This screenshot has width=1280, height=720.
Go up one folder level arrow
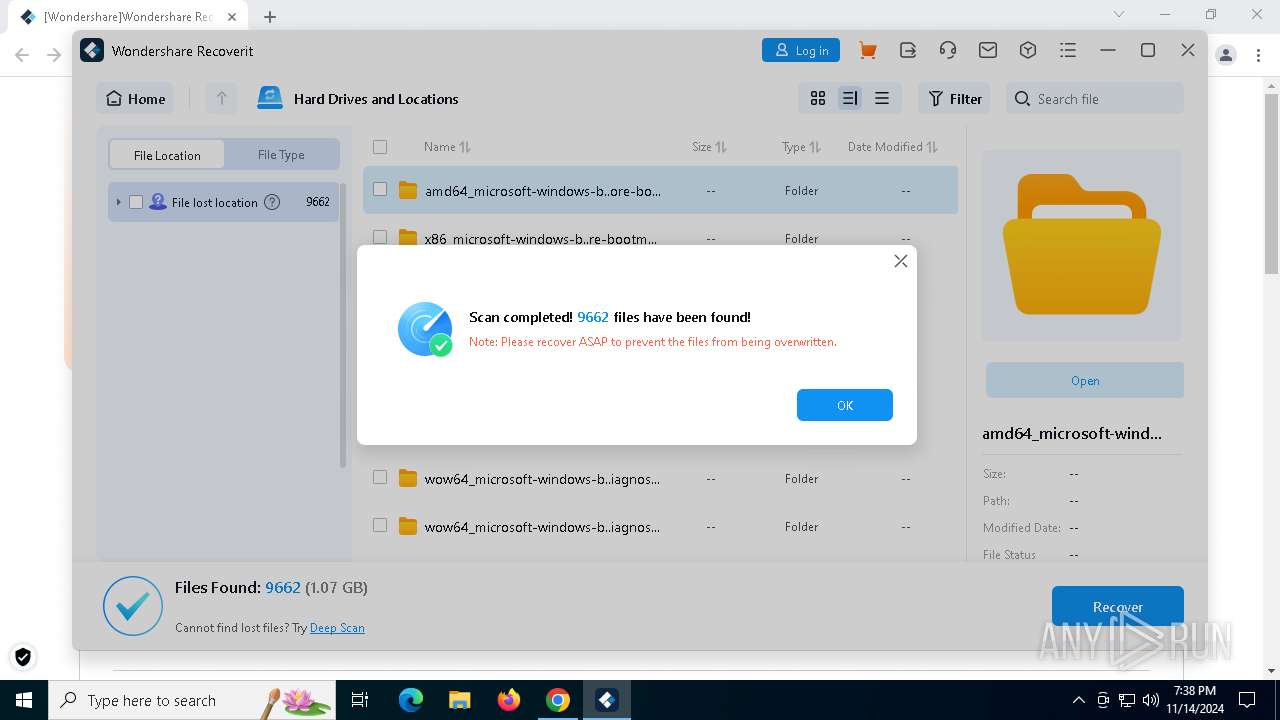coord(222,98)
